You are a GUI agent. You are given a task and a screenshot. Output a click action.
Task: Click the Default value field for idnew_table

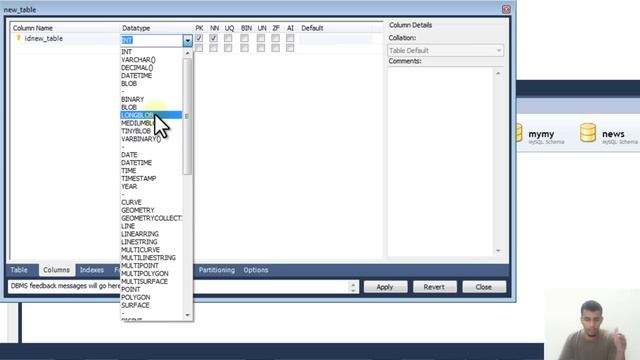(336, 39)
